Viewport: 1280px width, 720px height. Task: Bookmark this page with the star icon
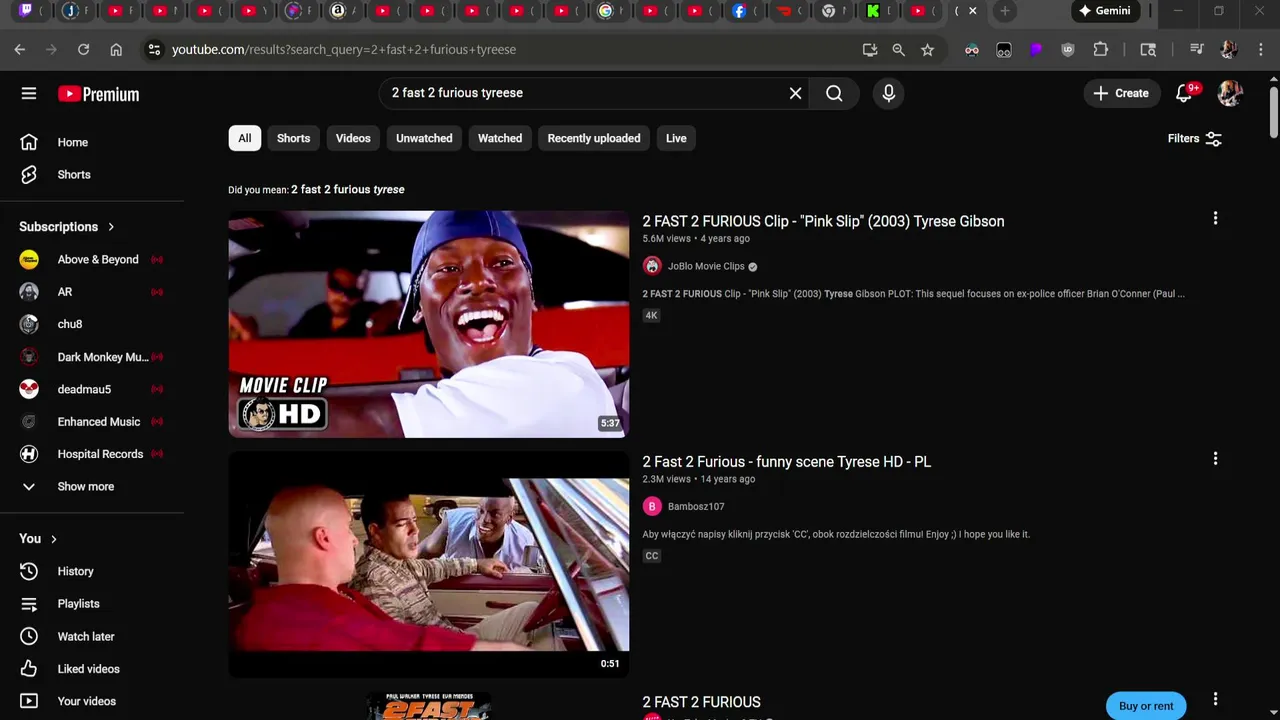927,49
